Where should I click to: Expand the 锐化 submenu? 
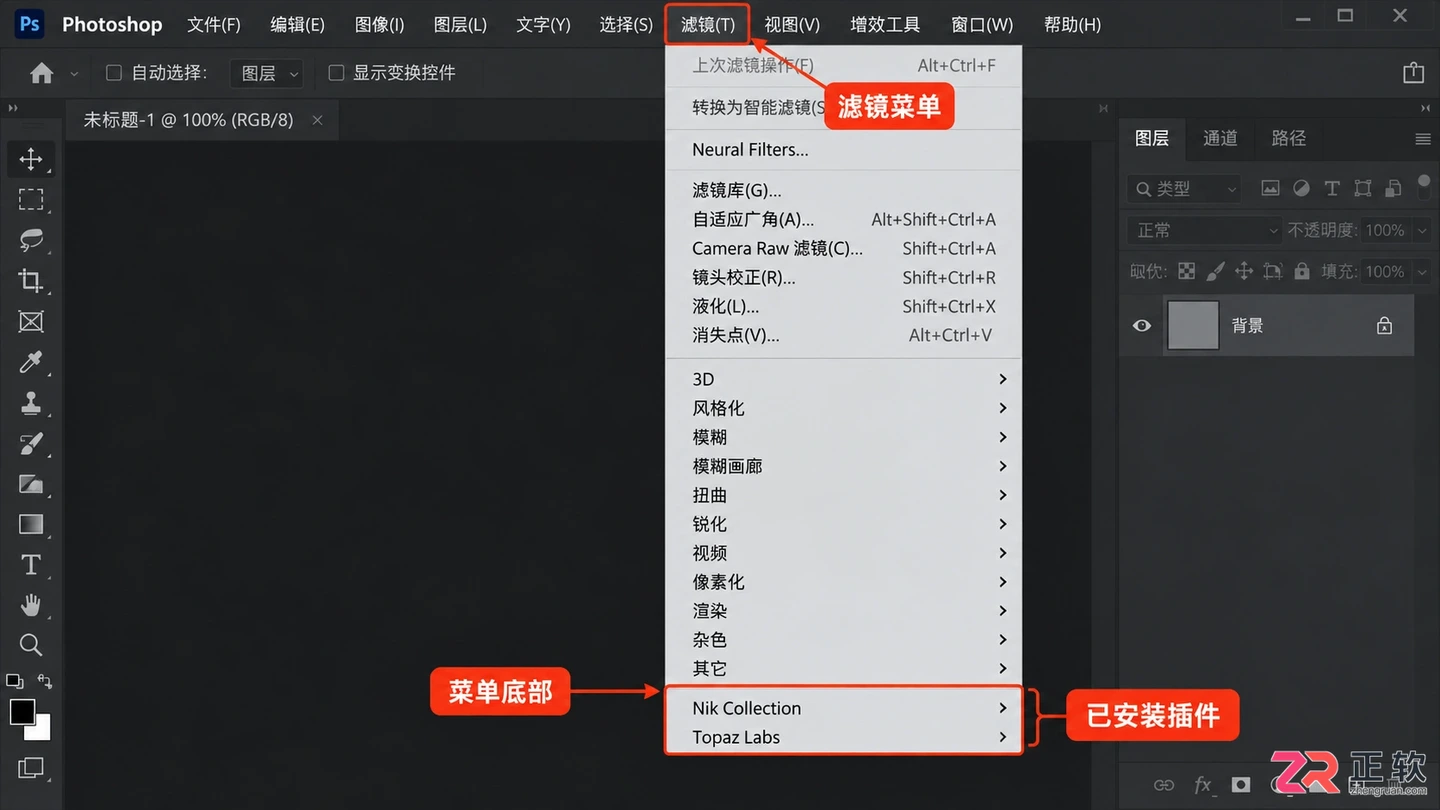click(x=843, y=524)
